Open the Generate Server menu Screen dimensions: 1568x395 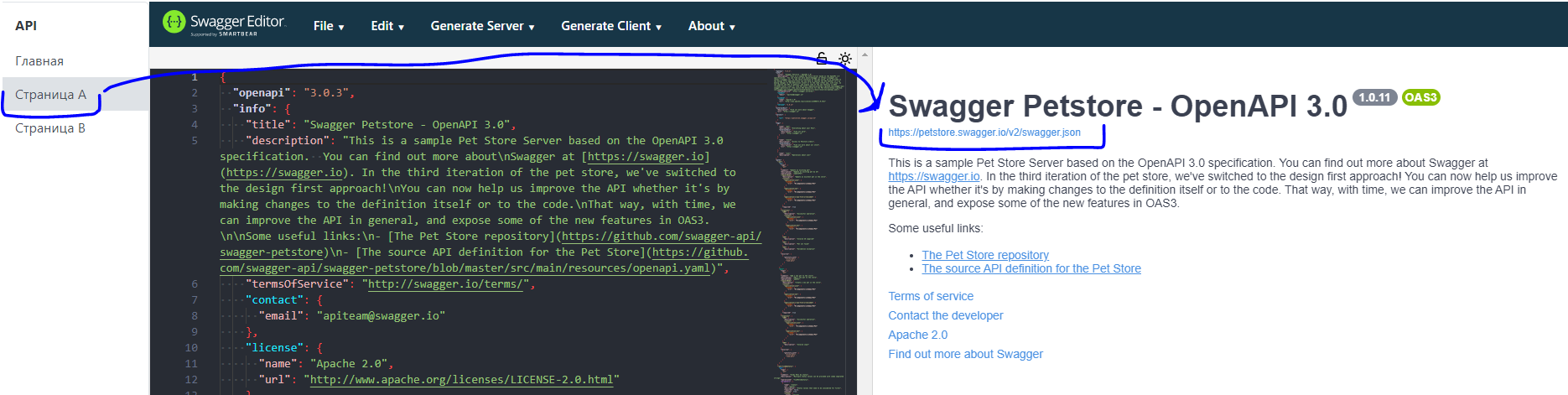click(x=482, y=26)
